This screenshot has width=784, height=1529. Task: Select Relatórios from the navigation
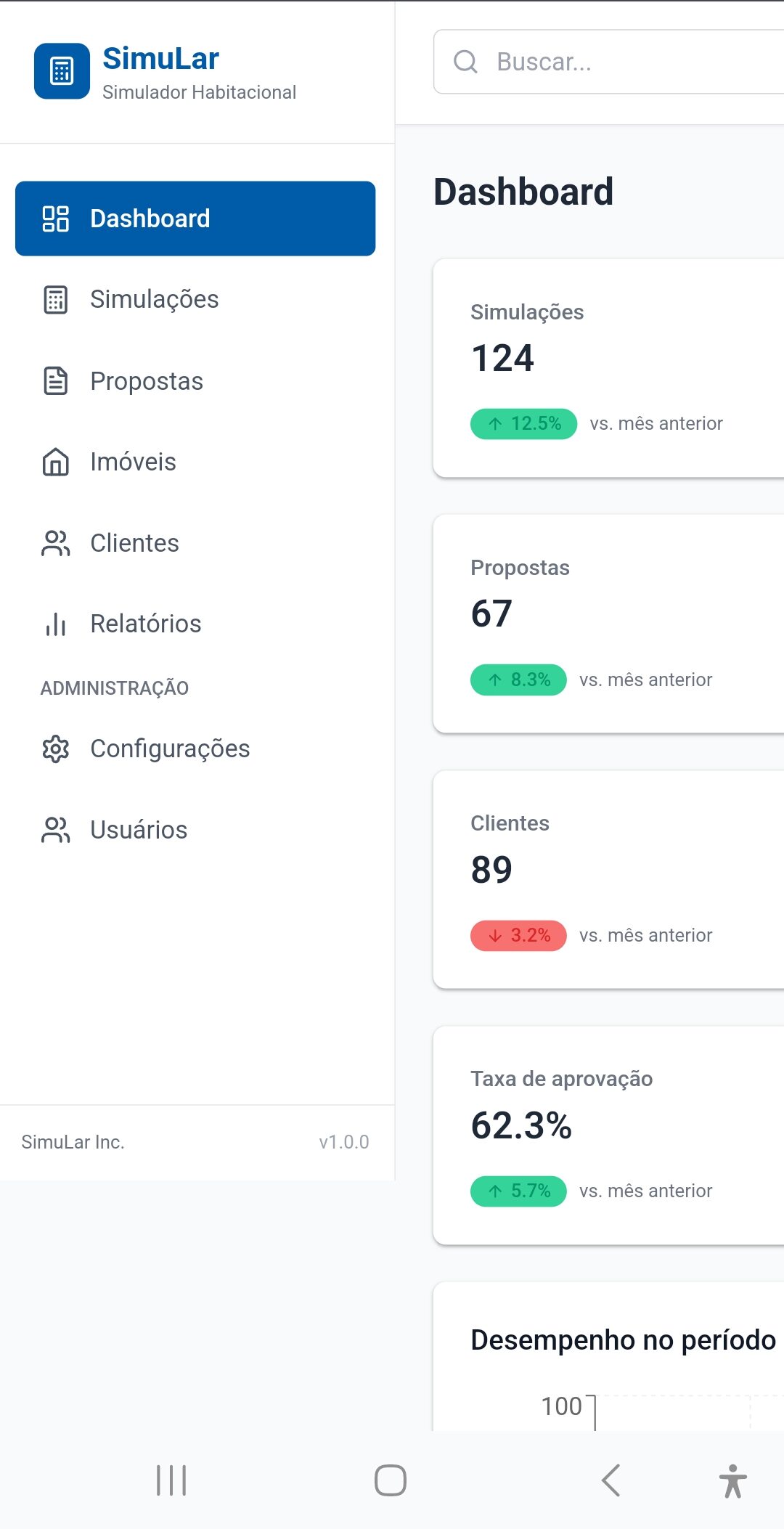[145, 624]
